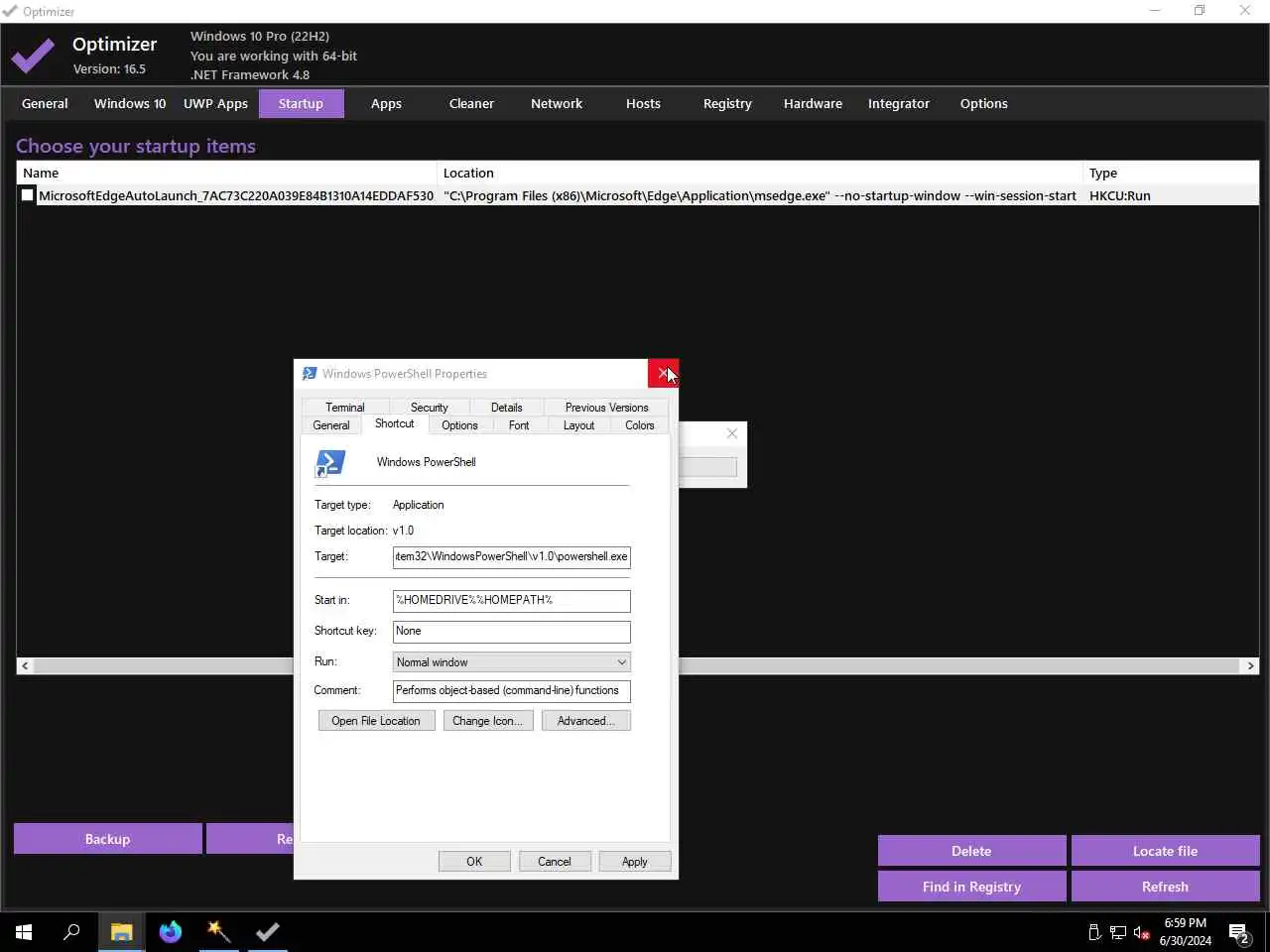
Task: Close the small dialog behind Properties
Action: (732, 433)
